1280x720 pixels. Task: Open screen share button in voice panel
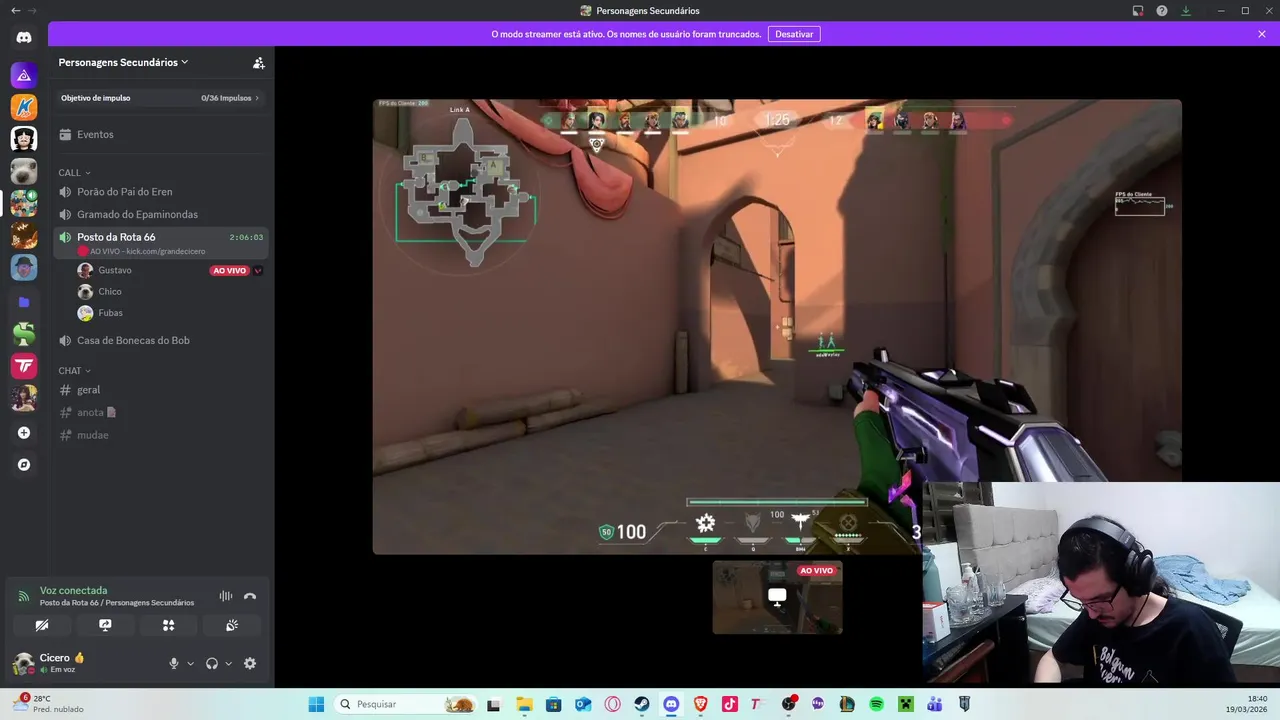(105, 625)
